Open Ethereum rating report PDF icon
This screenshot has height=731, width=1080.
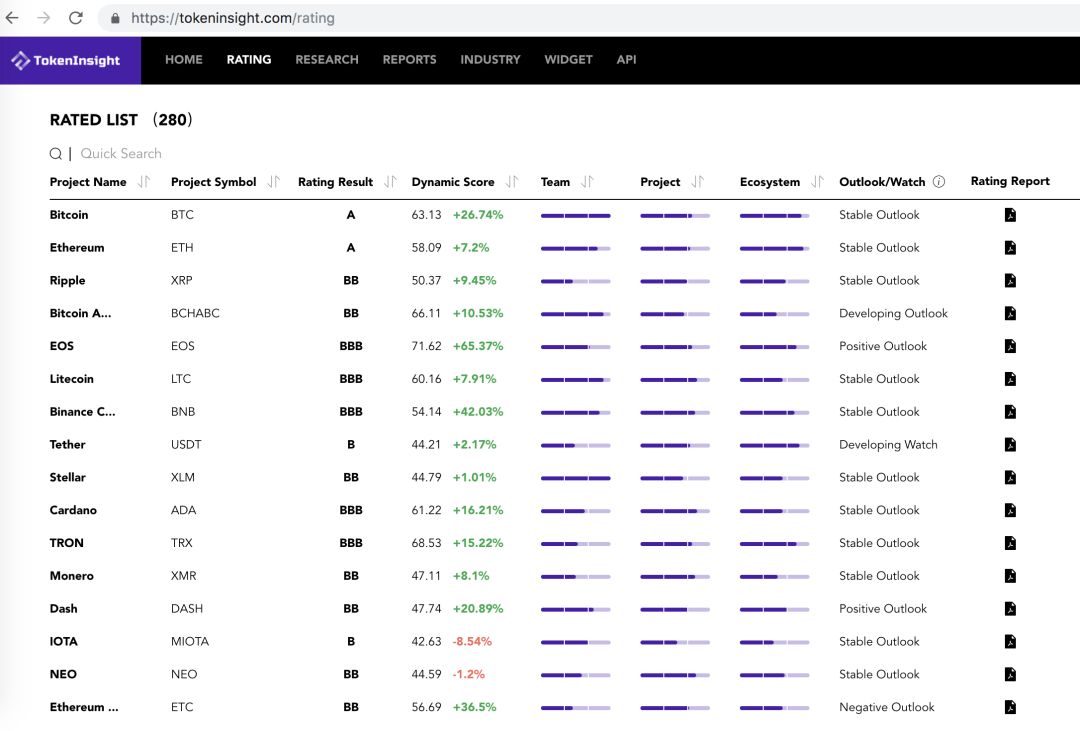click(1010, 247)
